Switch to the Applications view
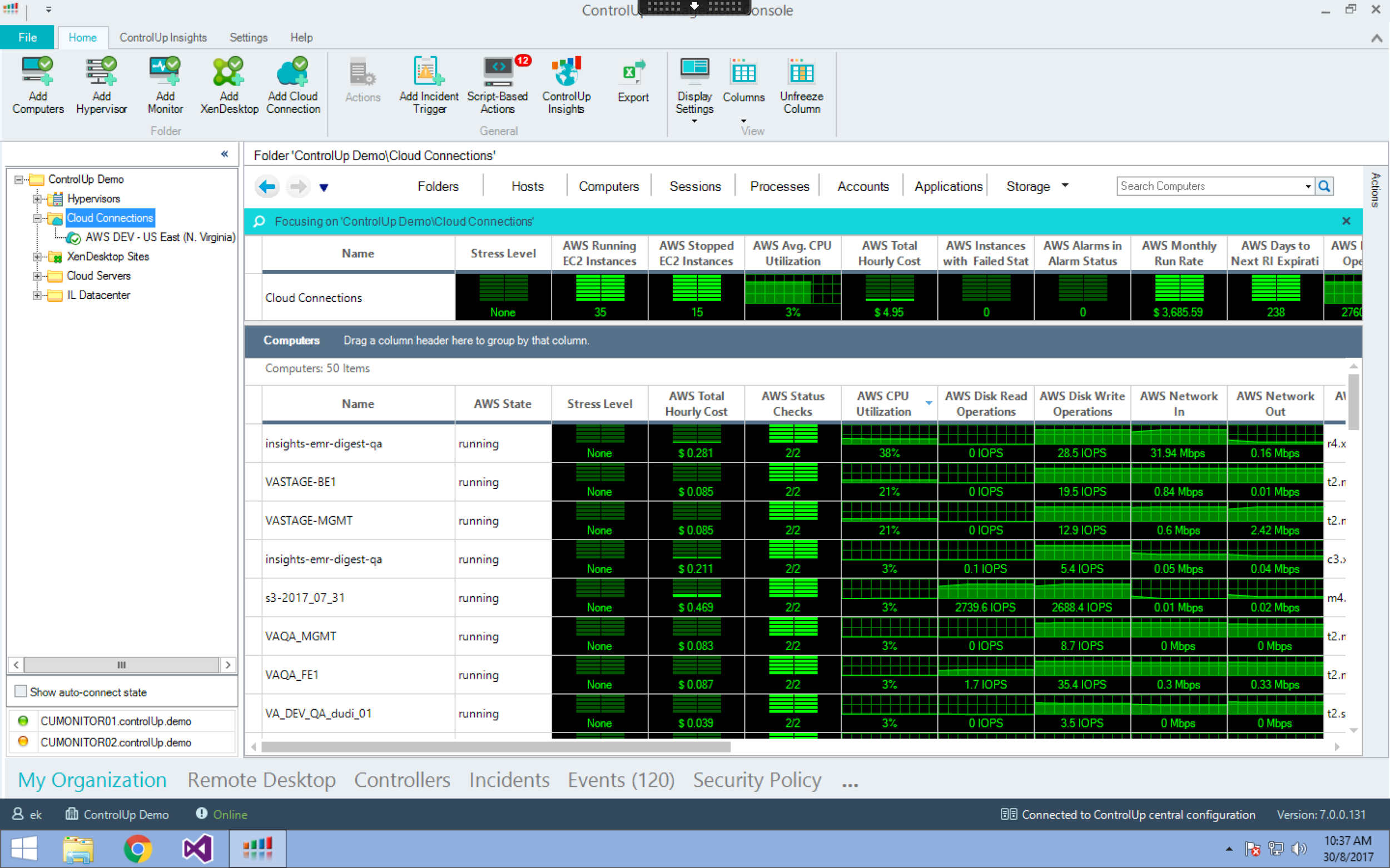This screenshot has height=868, width=1390. [948, 186]
